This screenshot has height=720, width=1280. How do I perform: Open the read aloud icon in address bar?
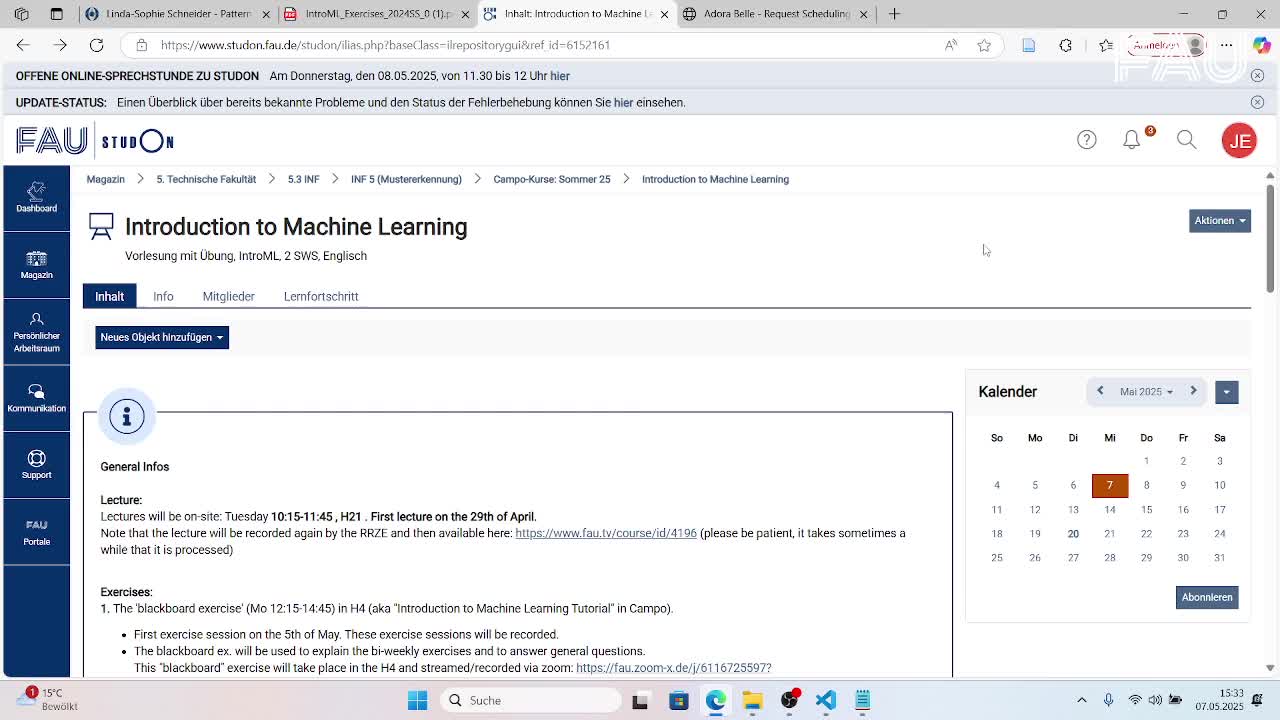(951, 45)
